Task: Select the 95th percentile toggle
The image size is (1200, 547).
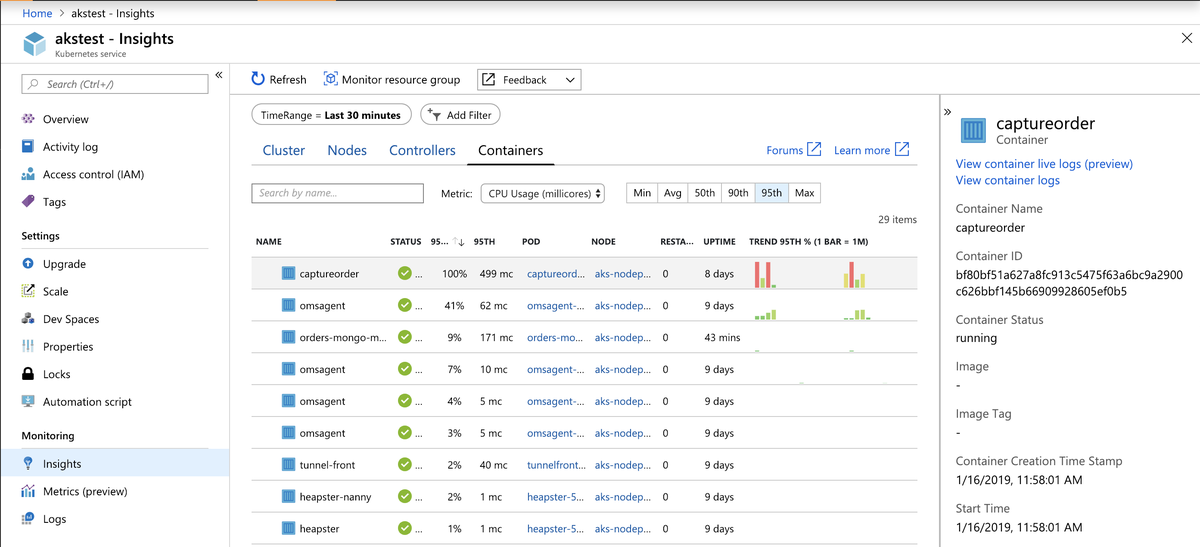Action: (771, 193)
